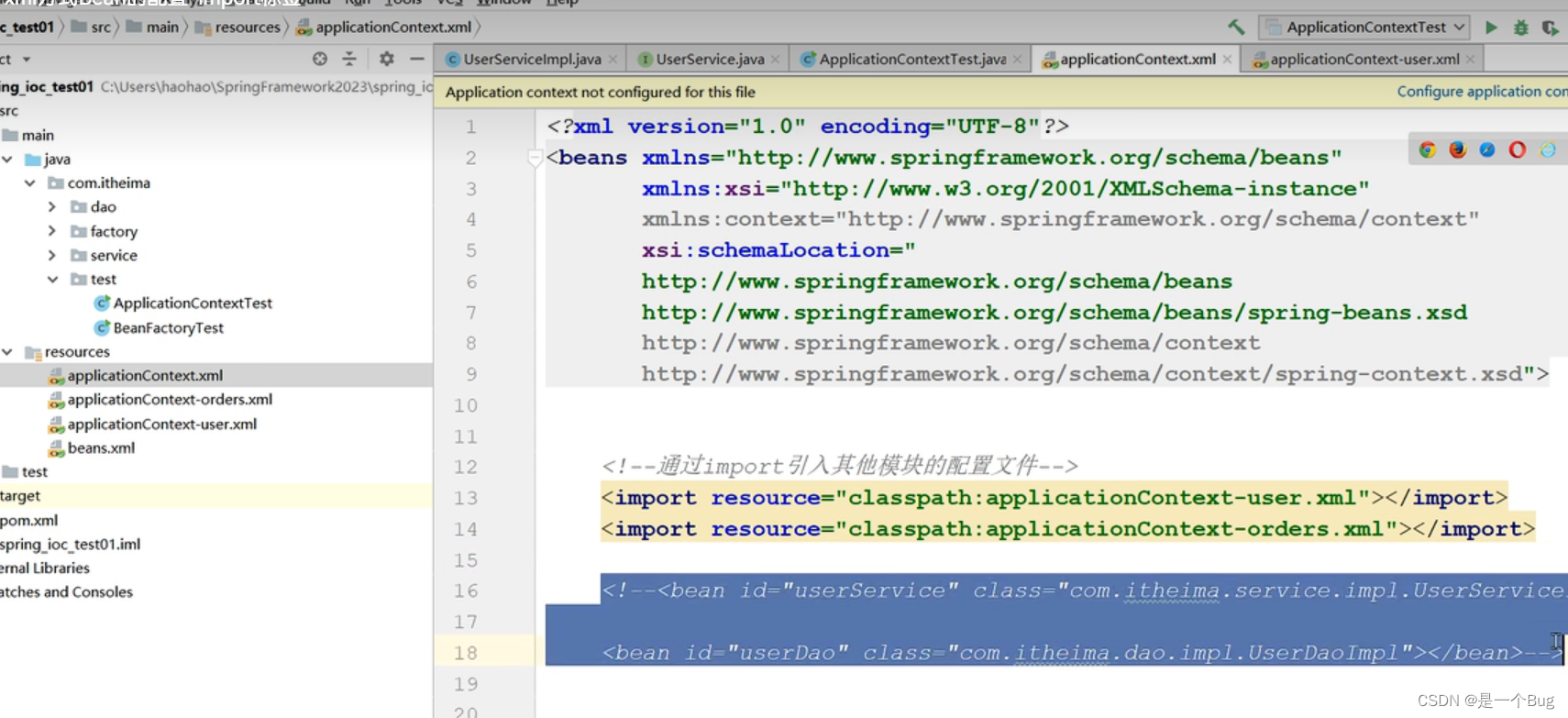This screenshot has height=718, width=1568.
Task: Select beans.xml in the Project tree
Action: [92, 448]
